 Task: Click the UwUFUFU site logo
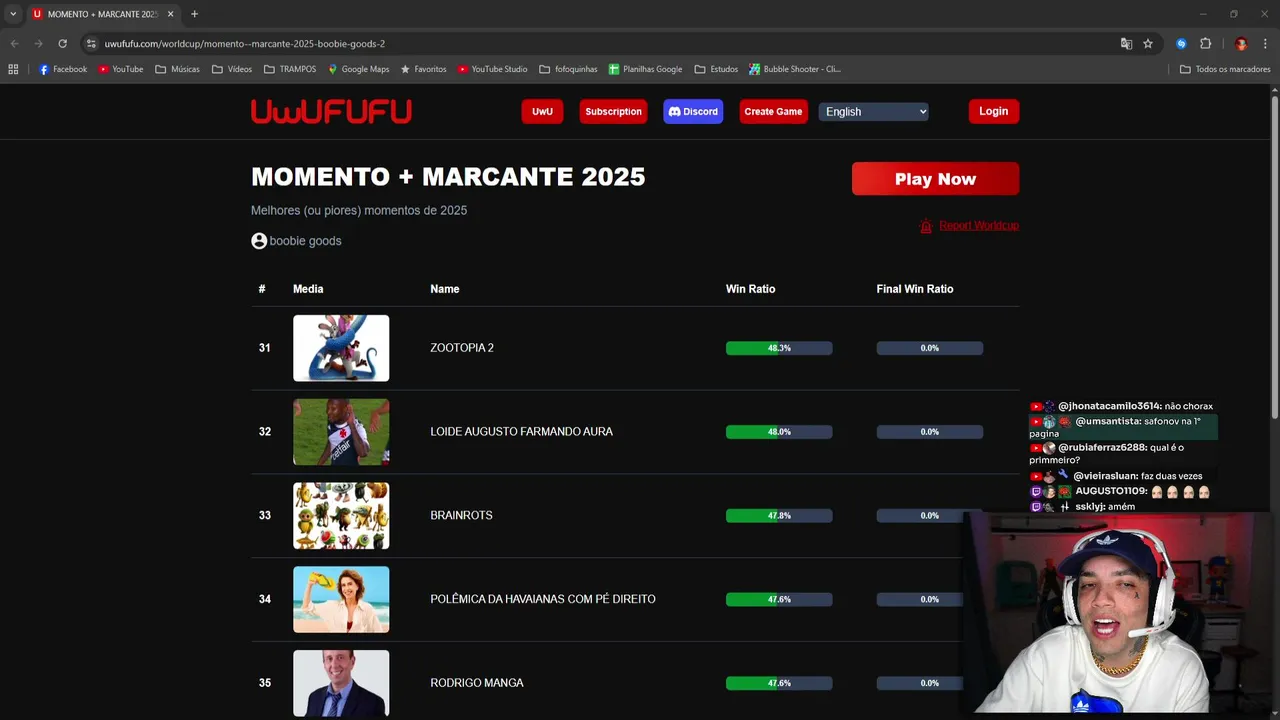pos(331,111)
